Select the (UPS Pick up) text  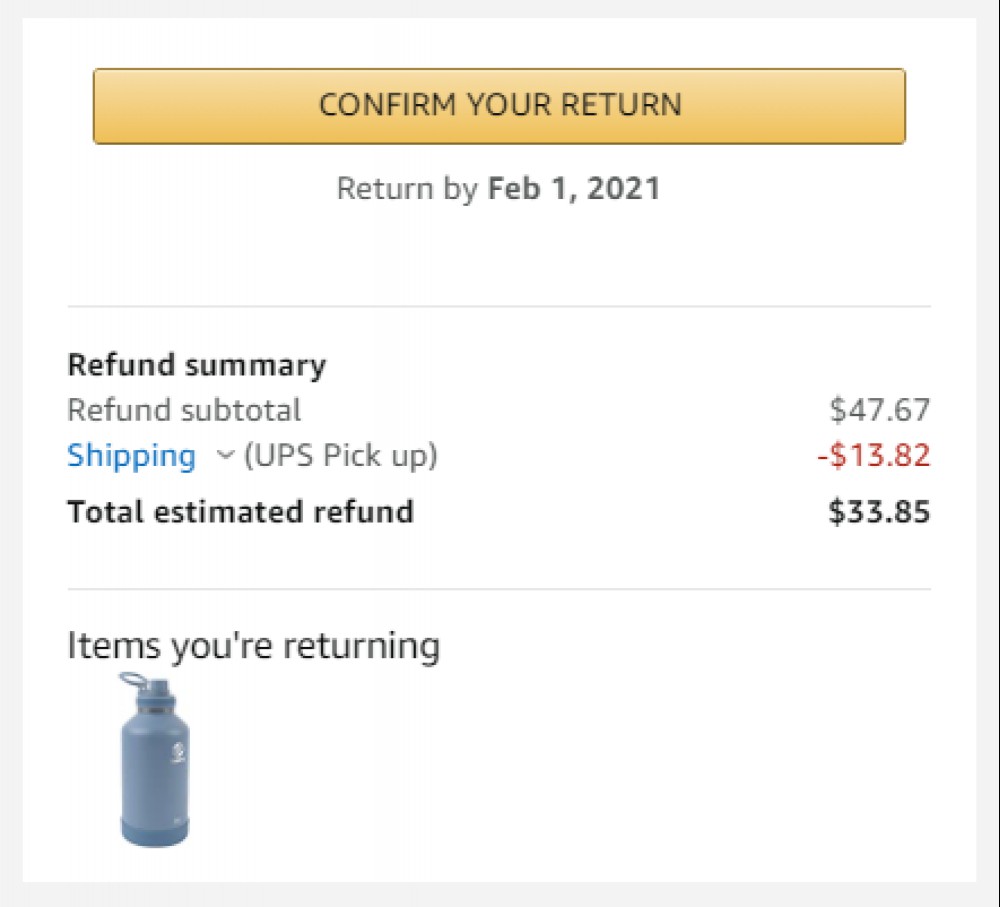341,456
